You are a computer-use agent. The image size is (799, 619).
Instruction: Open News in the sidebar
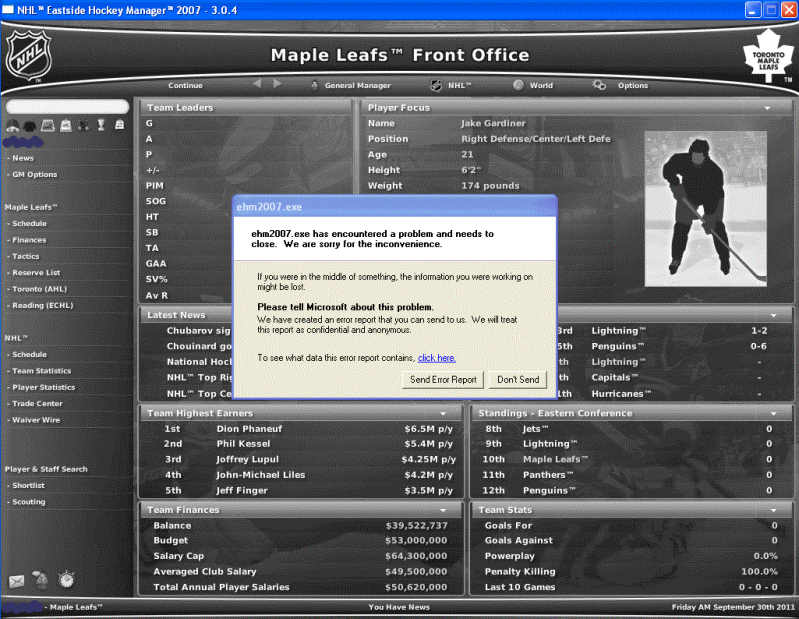click(x=23, y=158)
